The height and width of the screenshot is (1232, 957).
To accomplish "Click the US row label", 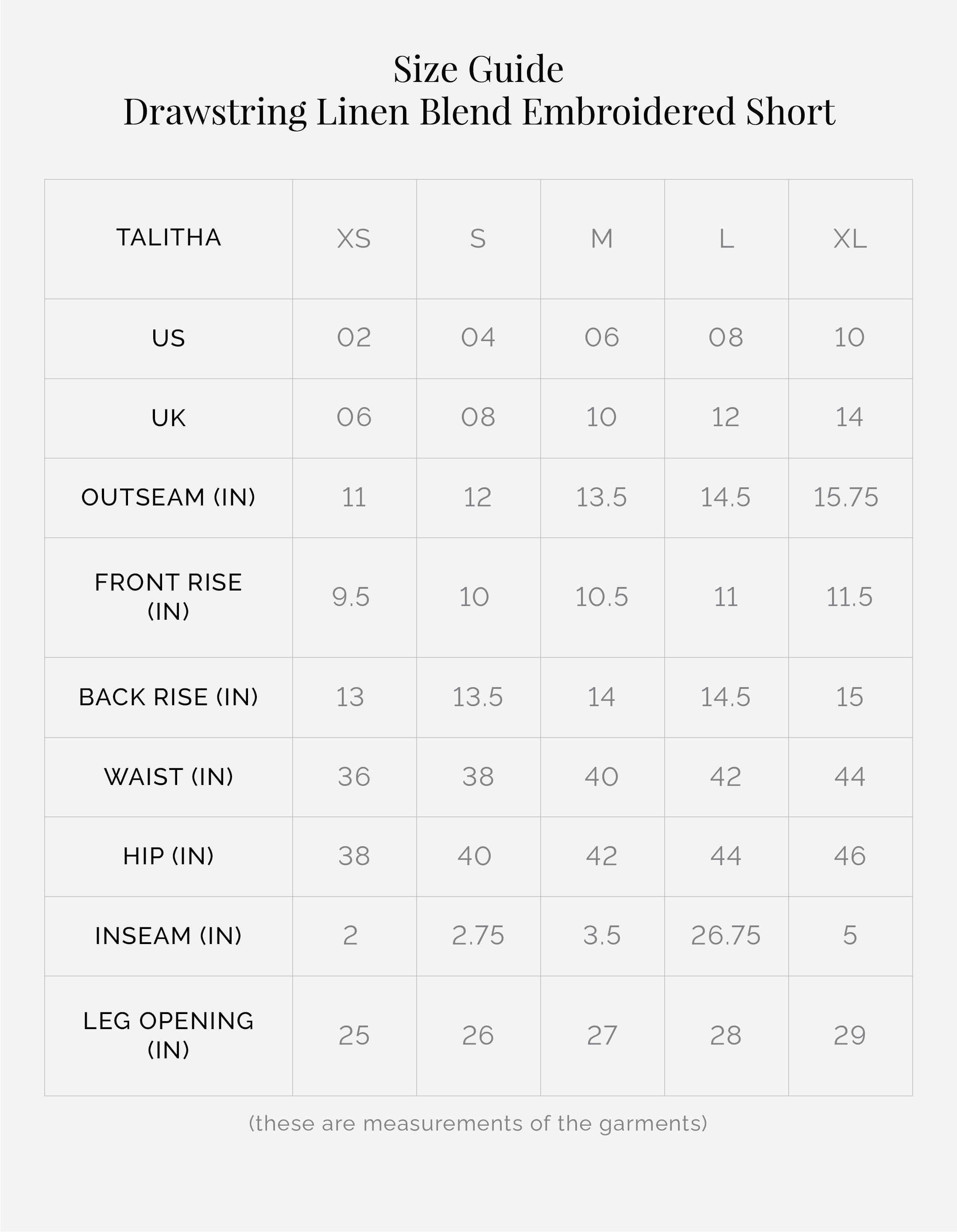I will click(169, 338).
